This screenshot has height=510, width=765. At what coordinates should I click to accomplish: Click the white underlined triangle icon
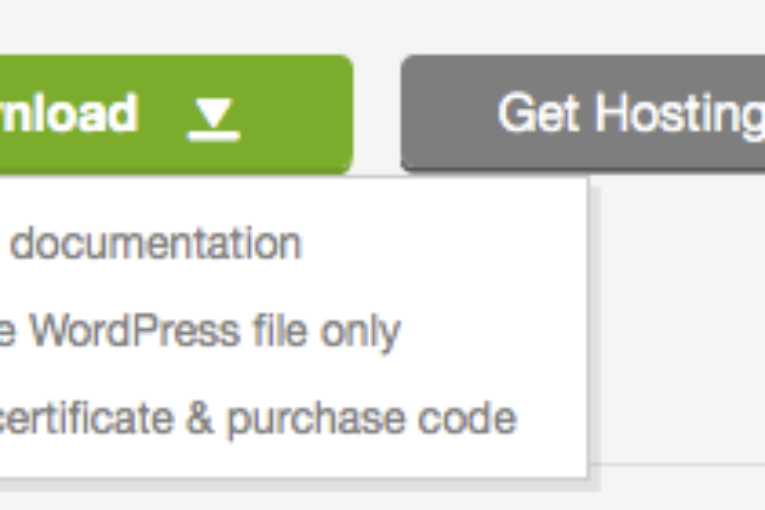click(214, 119)
